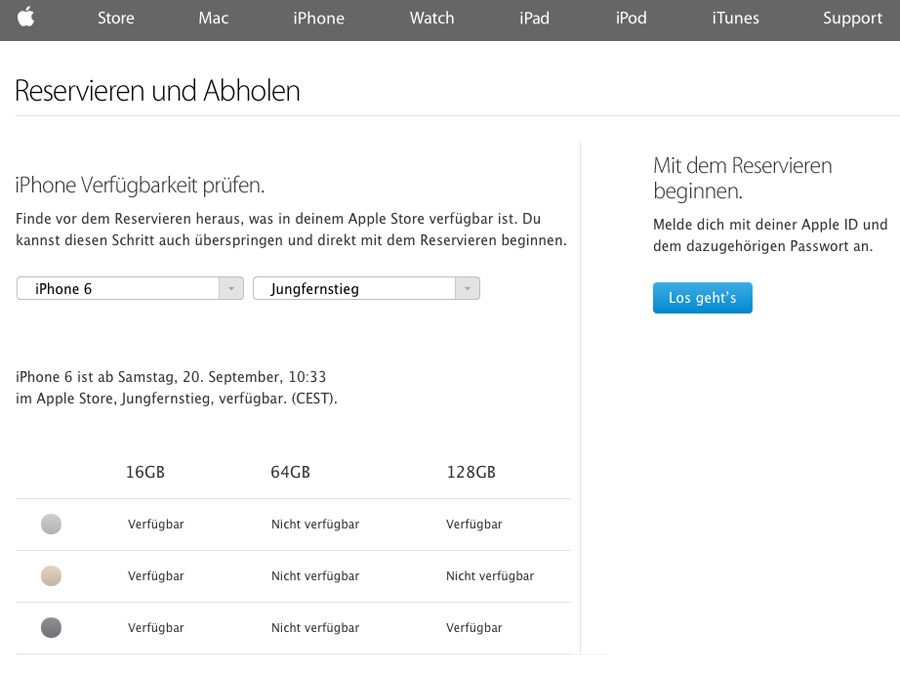Click the iPhone Verfügbarkeit prüfen heading
The height and width of the screenshot is (674, 900).
coord(140,185)
